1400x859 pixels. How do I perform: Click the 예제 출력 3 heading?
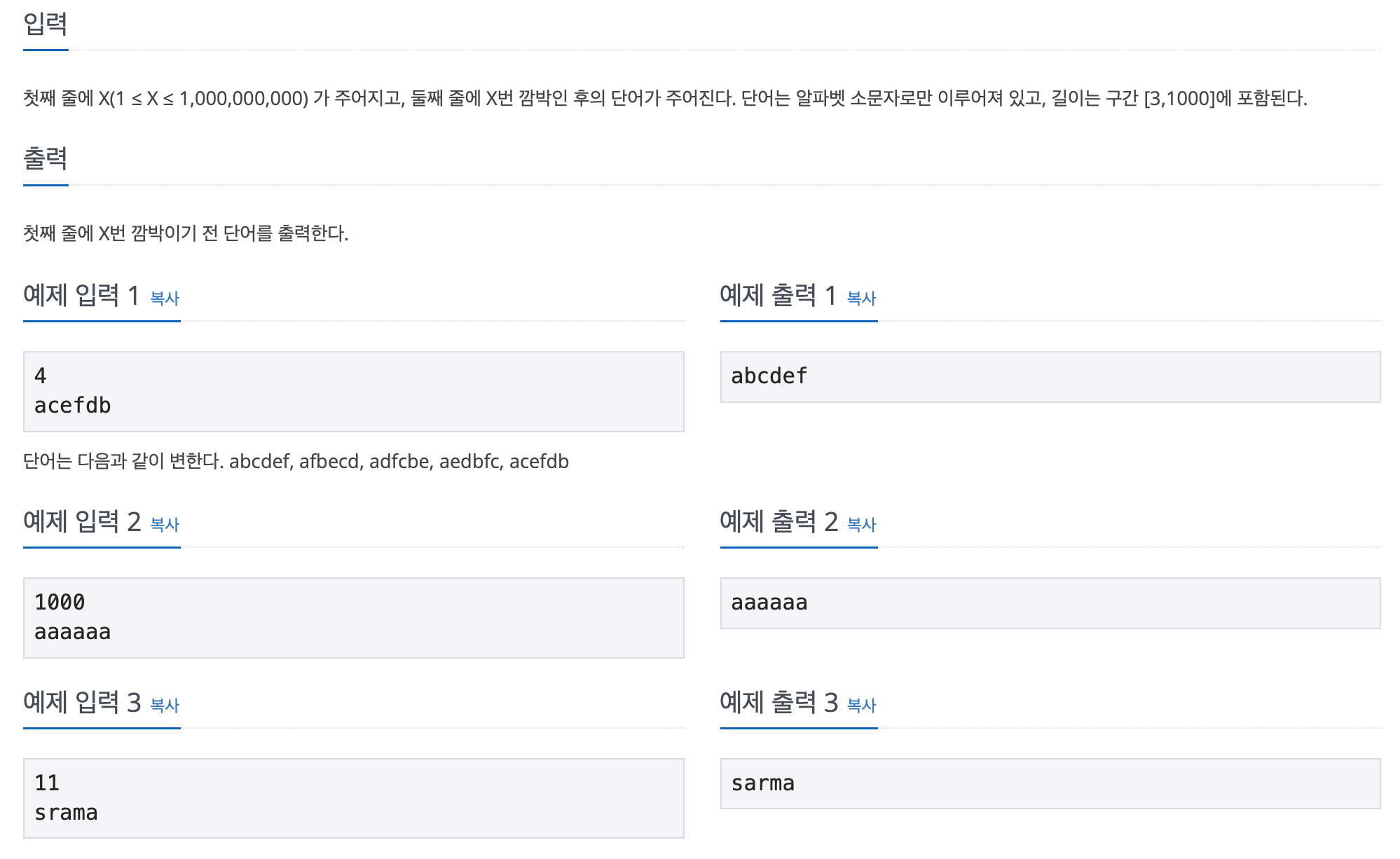coord(779,703)
